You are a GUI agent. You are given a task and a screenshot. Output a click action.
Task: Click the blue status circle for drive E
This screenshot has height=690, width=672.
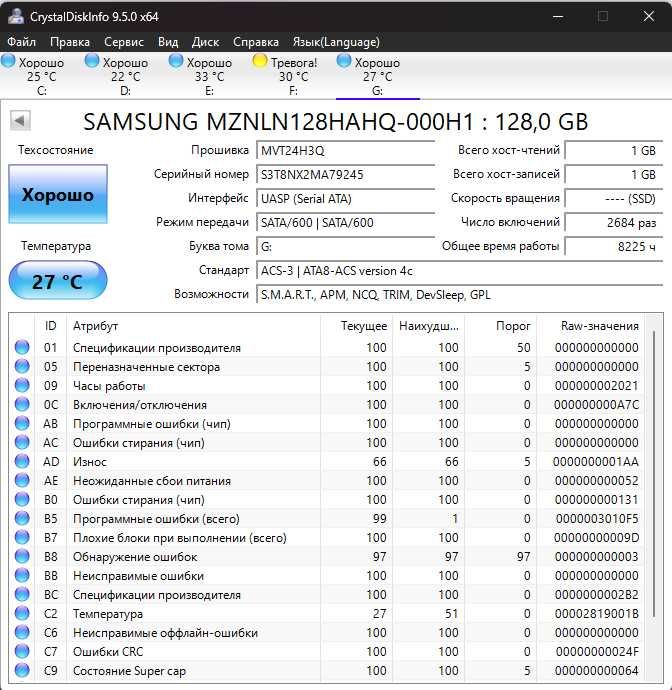[x=176, y=61]
